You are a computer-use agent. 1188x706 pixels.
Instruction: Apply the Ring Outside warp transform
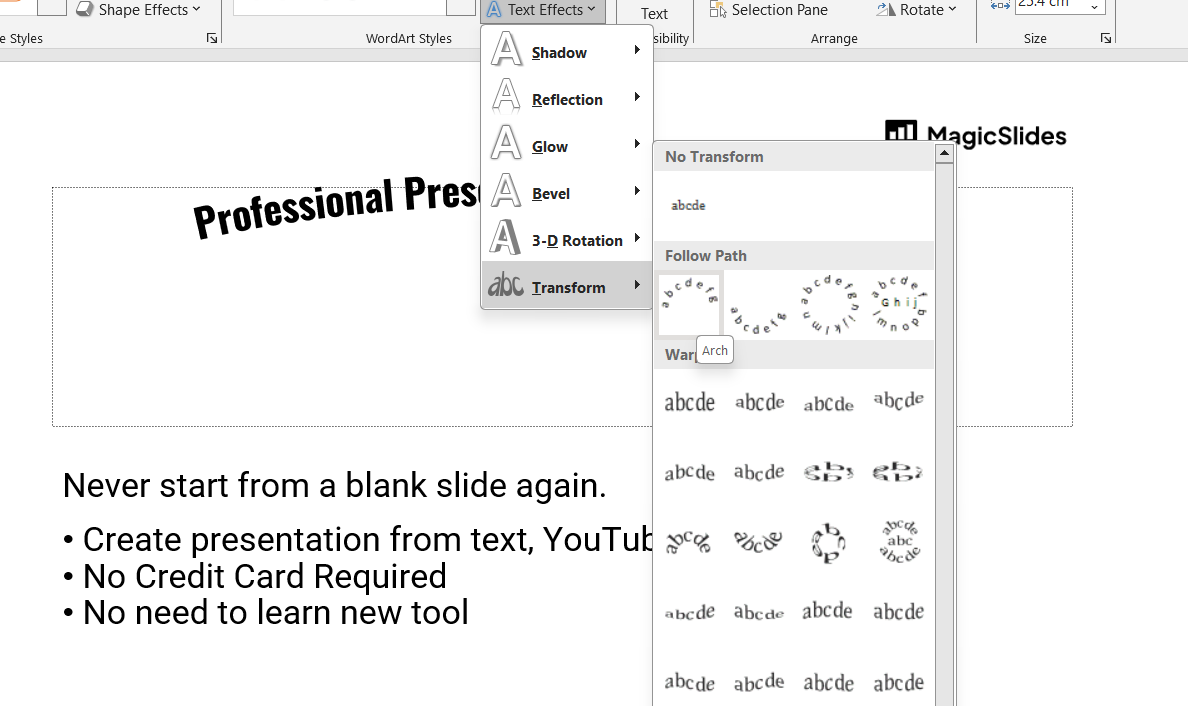click(x=899, y=472)
